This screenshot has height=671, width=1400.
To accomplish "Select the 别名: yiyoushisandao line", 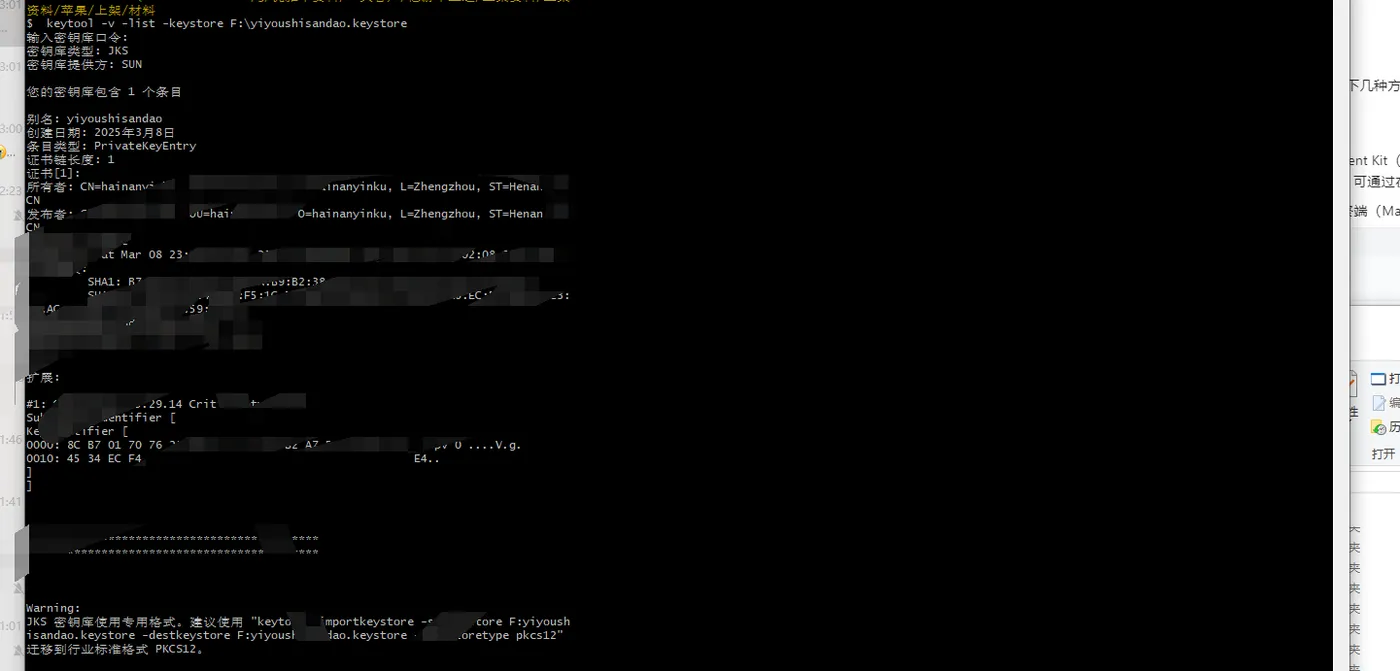I will pyautogui.click(x=95, y=118).
